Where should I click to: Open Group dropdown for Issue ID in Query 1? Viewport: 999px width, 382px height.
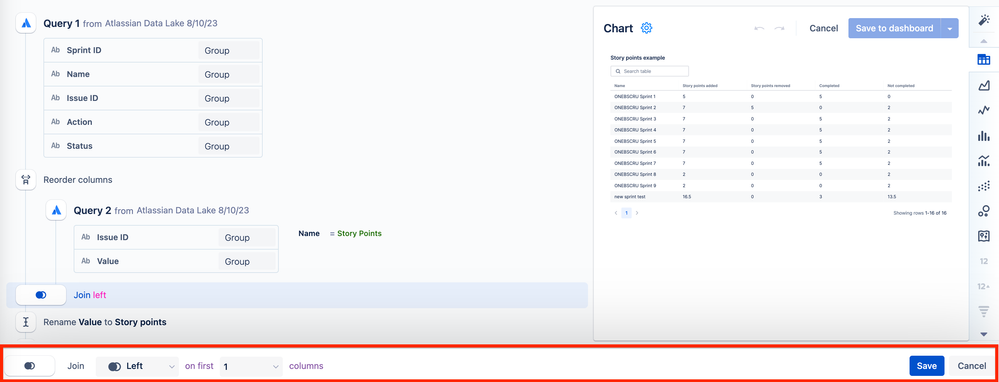coord(228,99)
